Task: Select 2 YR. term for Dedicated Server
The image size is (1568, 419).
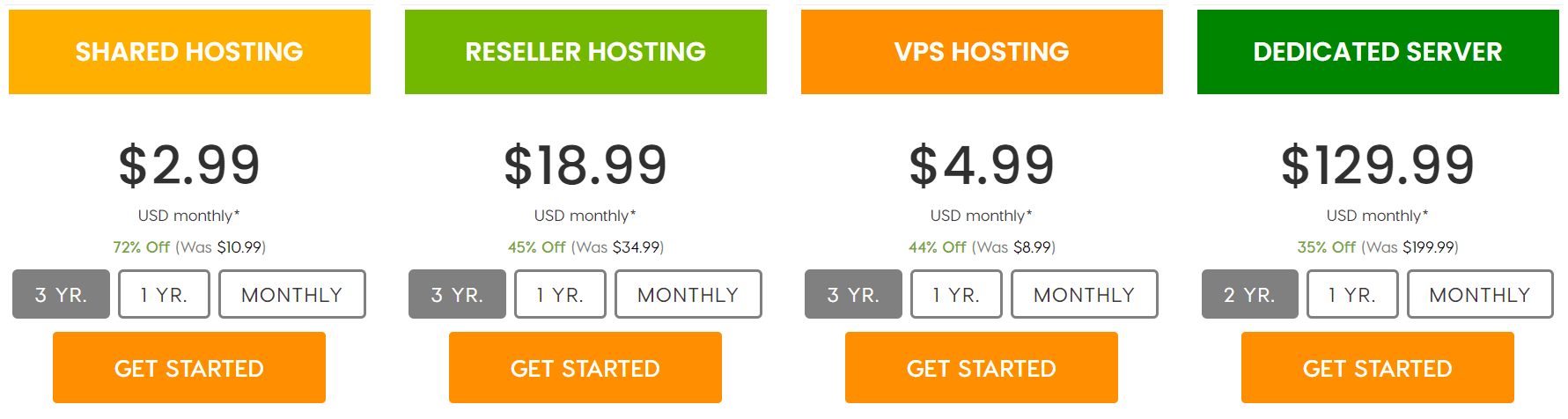Action: point(1250,294)
